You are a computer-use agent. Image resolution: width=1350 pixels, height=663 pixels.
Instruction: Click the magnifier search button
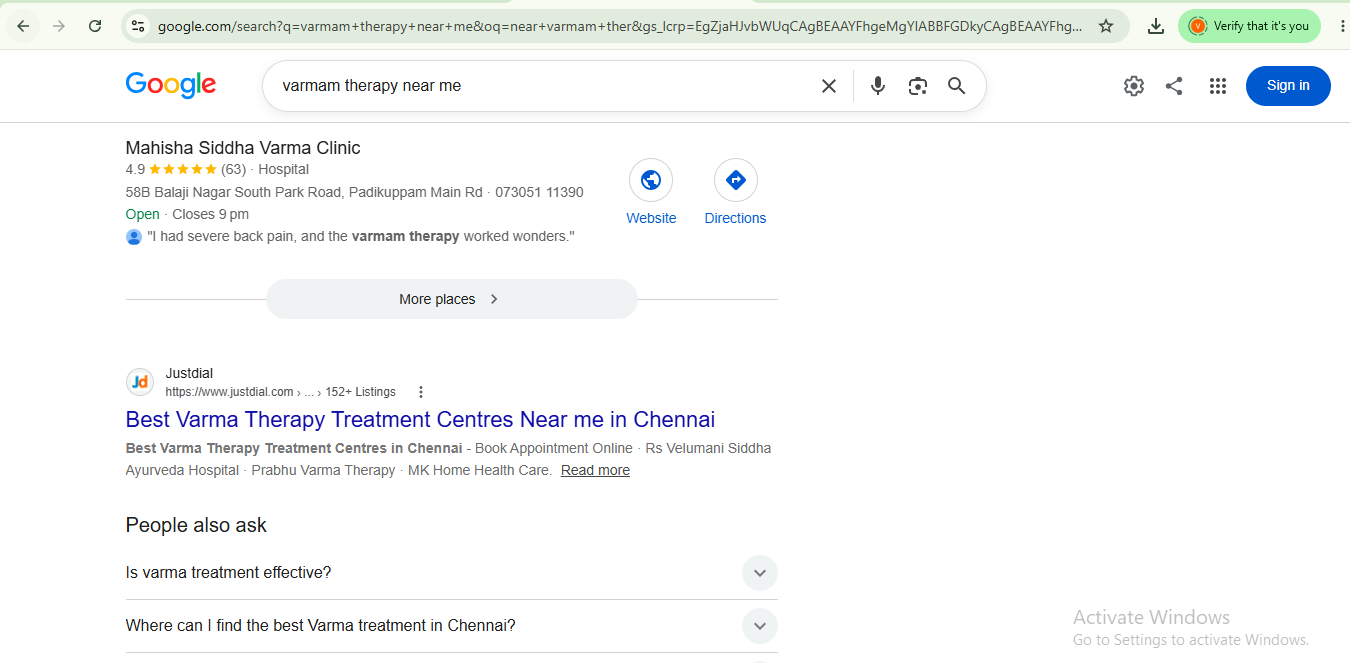click(957, 86)
